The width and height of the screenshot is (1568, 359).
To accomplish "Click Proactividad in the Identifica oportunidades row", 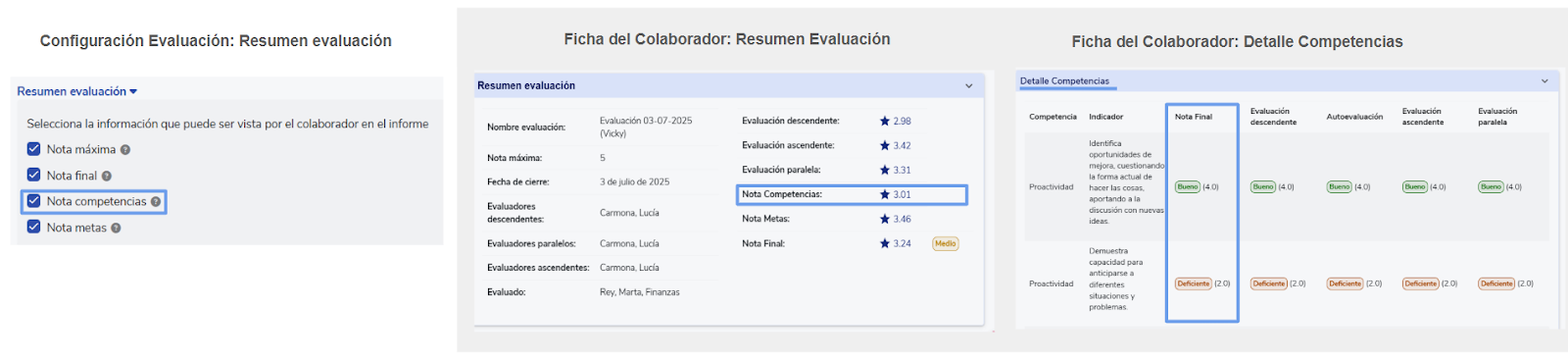I will [1052, 186].
